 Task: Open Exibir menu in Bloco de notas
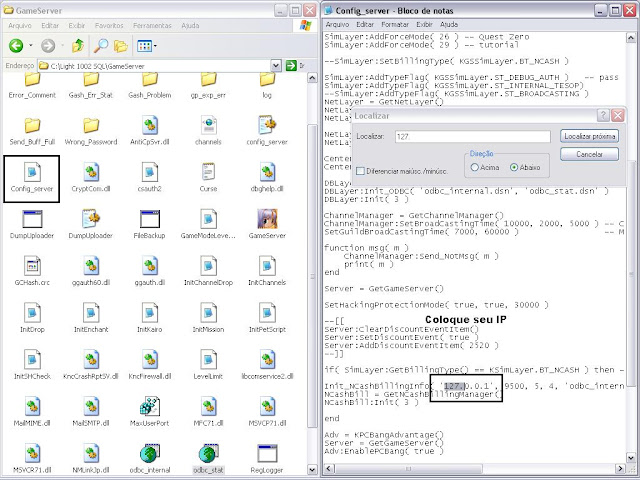[424, 24]
